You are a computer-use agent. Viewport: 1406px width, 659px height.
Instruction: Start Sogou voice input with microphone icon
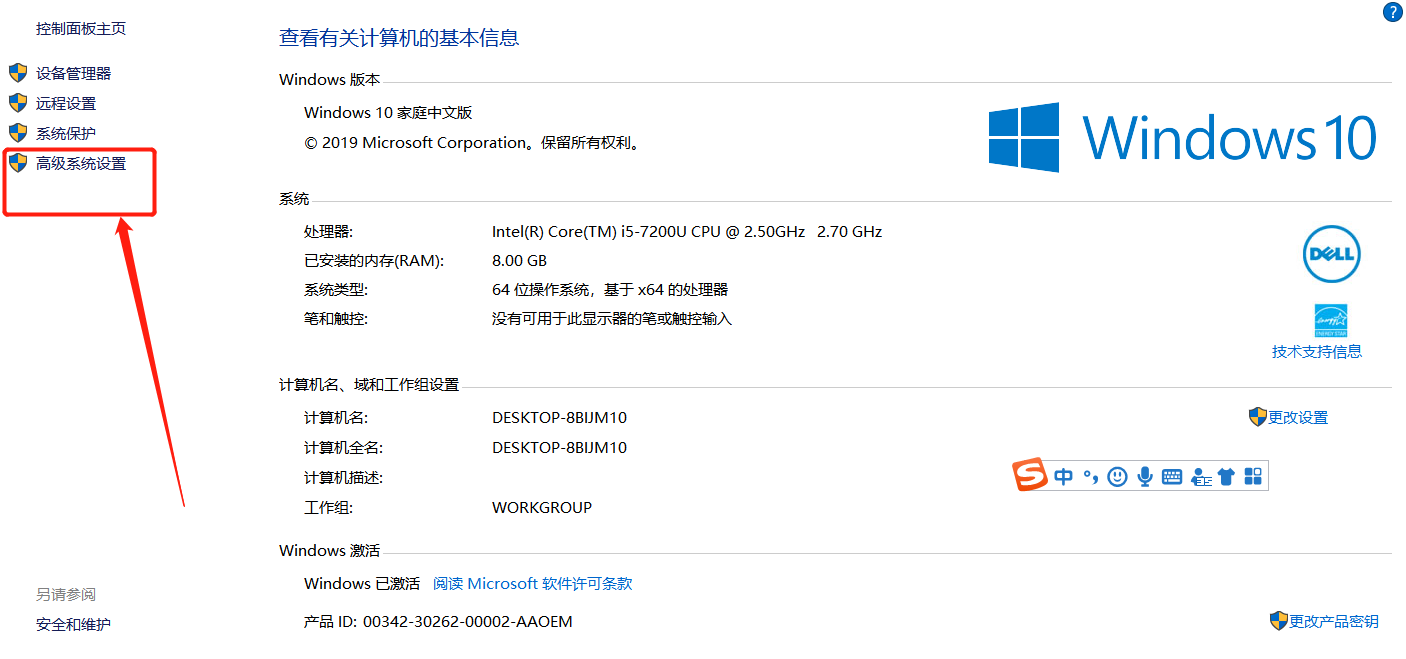click(1145, 476)
